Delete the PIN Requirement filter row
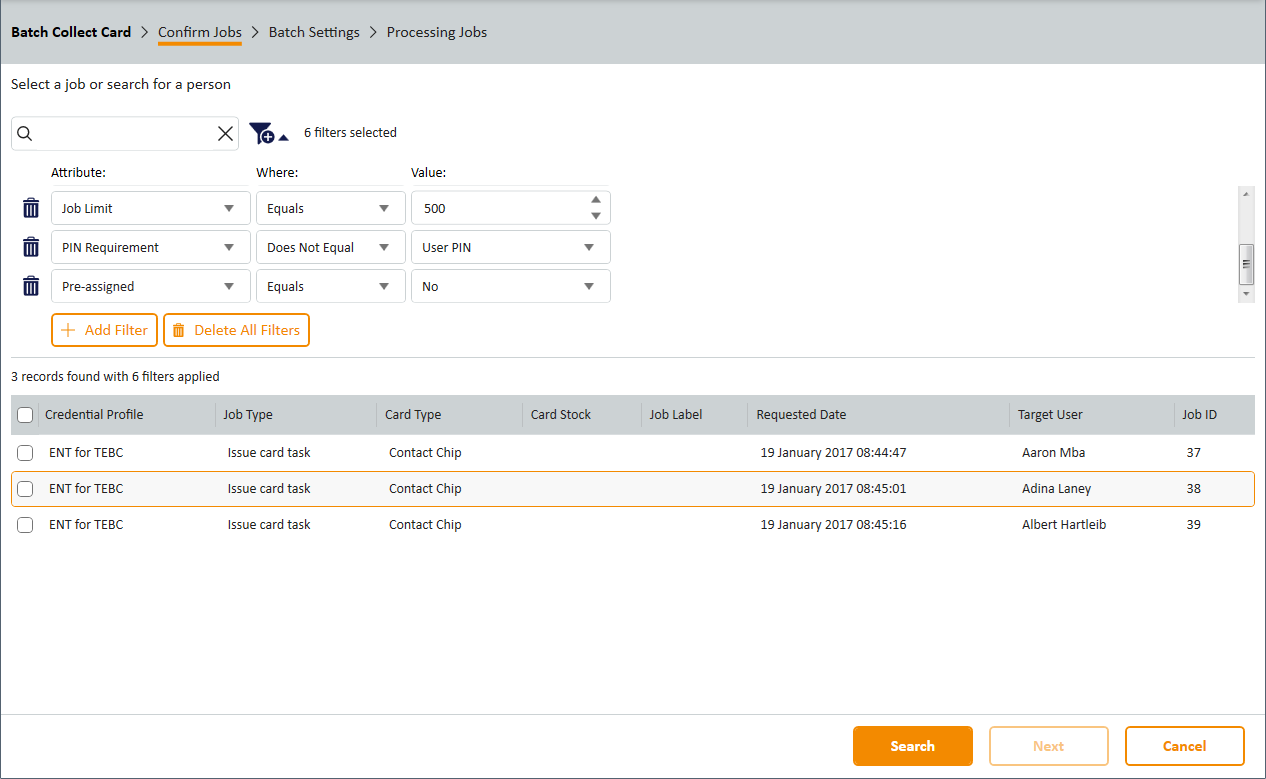The height and width of the screenshot is (779, 1266). 31,247
